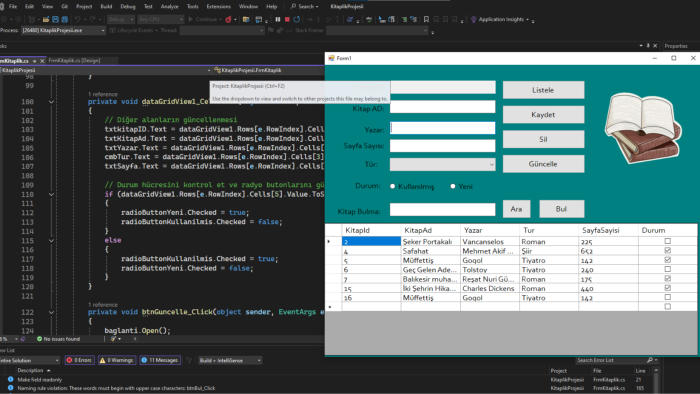700x394 pixels.
Task: Toggle 0 Errors filter button
Action: (79, 360)
